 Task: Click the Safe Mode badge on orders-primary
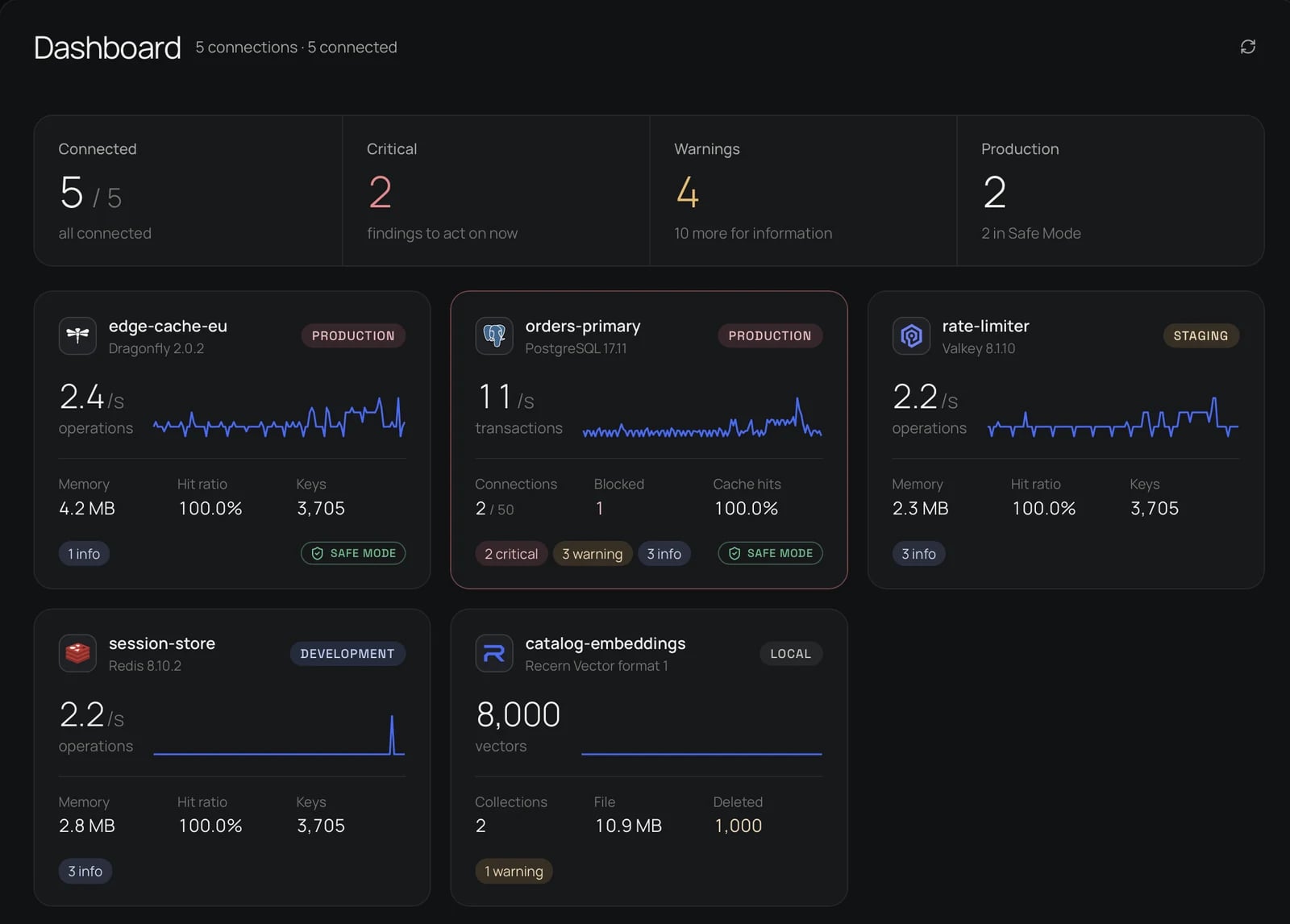point(770,553)
